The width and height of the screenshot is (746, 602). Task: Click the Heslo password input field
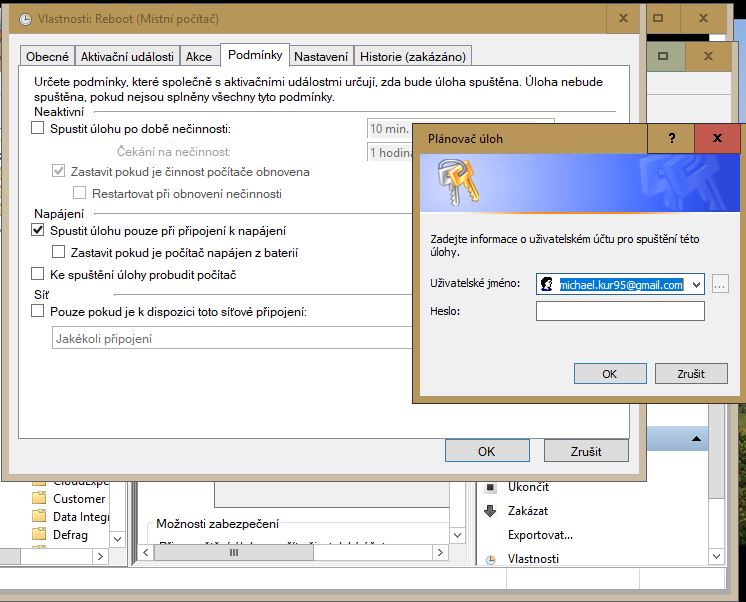(620, 311)
